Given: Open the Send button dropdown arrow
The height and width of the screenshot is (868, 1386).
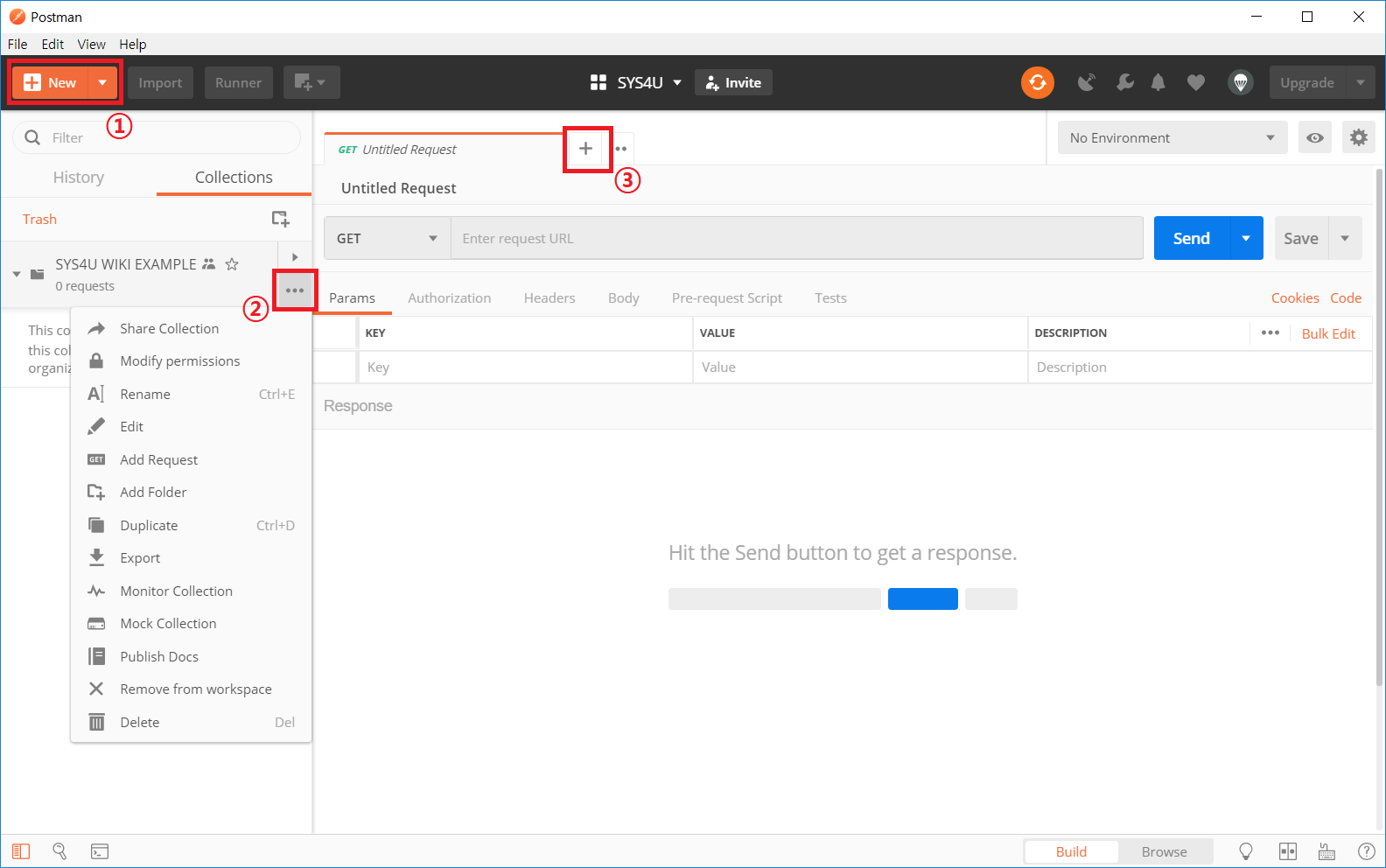Looking at the screenshot, I should [x=1246, y=238].
